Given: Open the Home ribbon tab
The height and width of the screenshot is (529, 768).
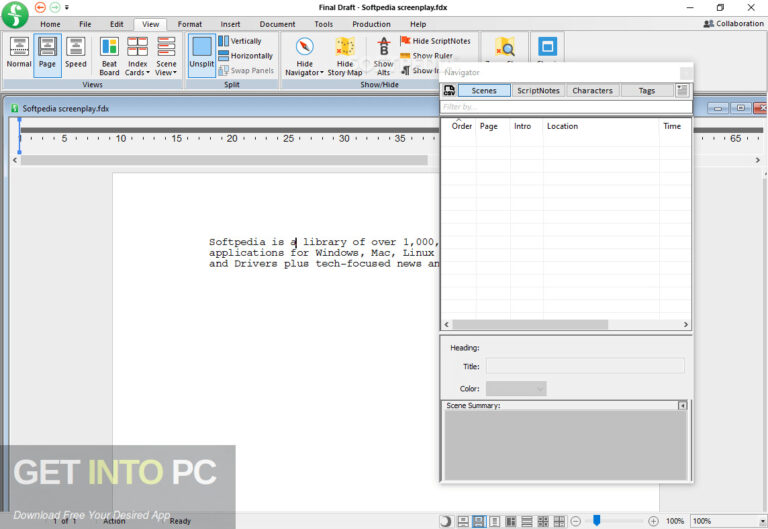Looking at the screenshot, I should tap(50, 24).
